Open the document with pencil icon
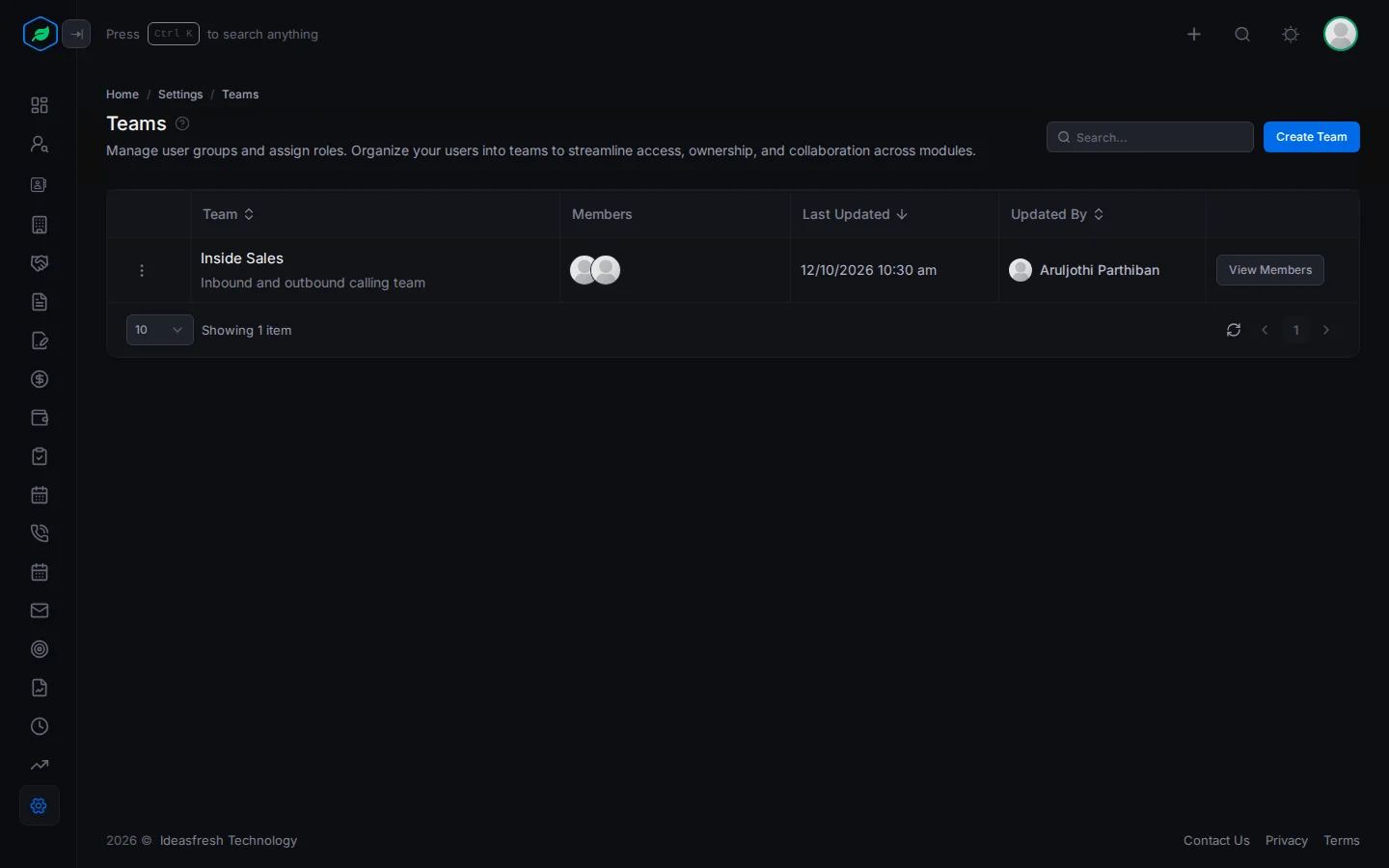Screen dimensions: 1389x868 point(40,340)
